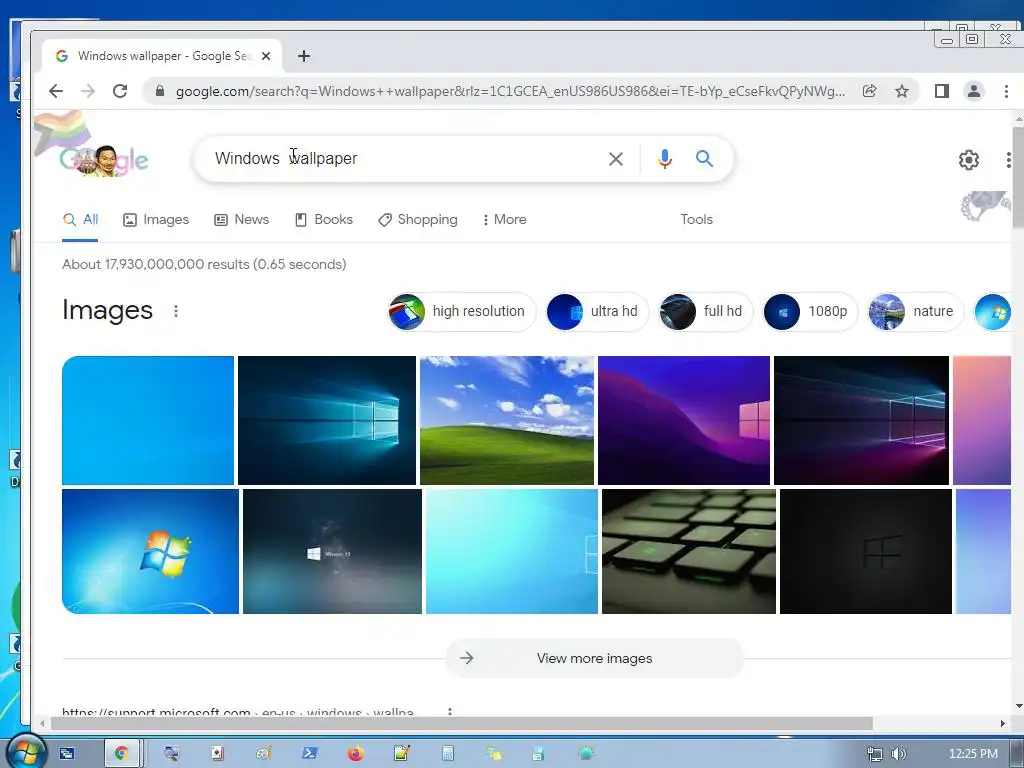The width and height of the screenshot is (1024, 768).
Task: Open the misty dark Windows 10 wallpaper
Action: point(332,552)
